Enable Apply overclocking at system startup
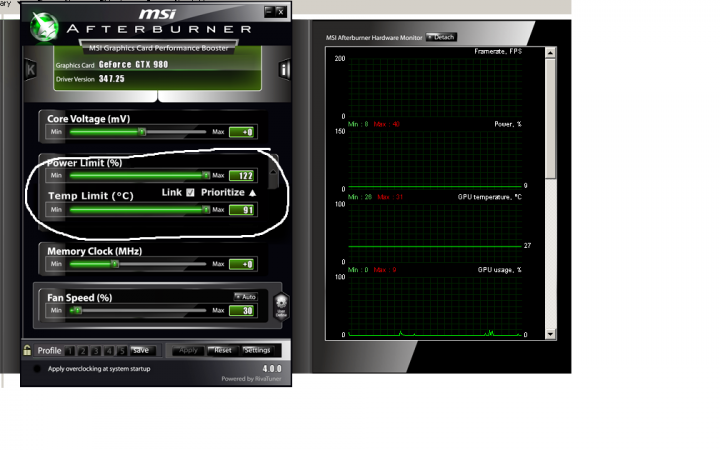The height and width of the screenshot is (450, 720). click(x=37, y=369)
